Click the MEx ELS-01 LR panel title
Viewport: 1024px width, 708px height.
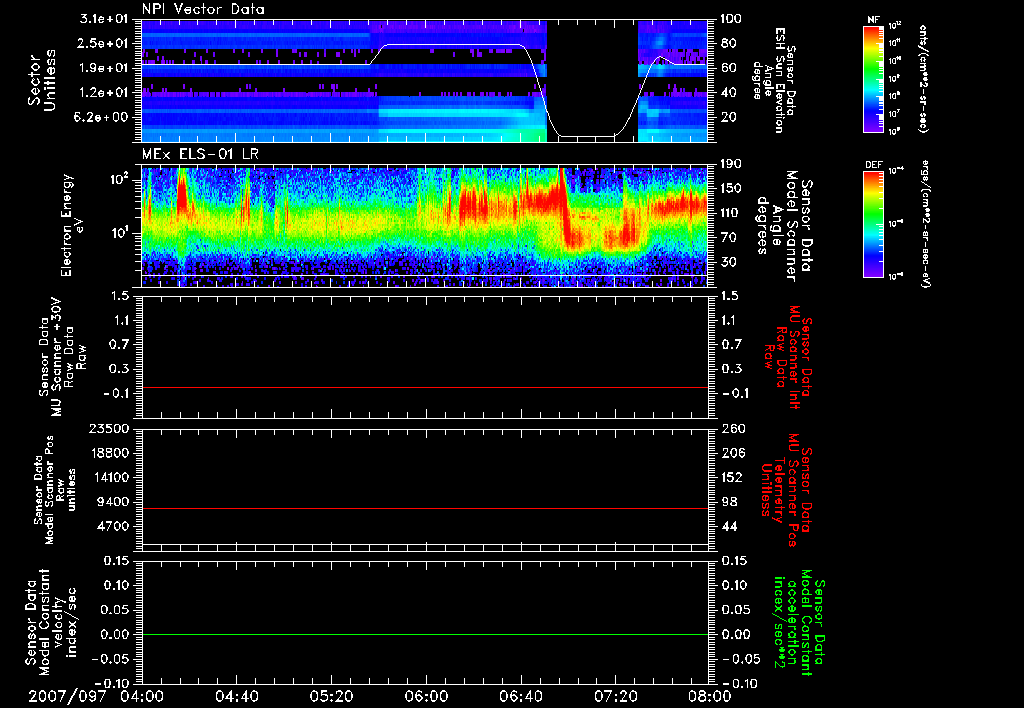[x=198, y=152]
